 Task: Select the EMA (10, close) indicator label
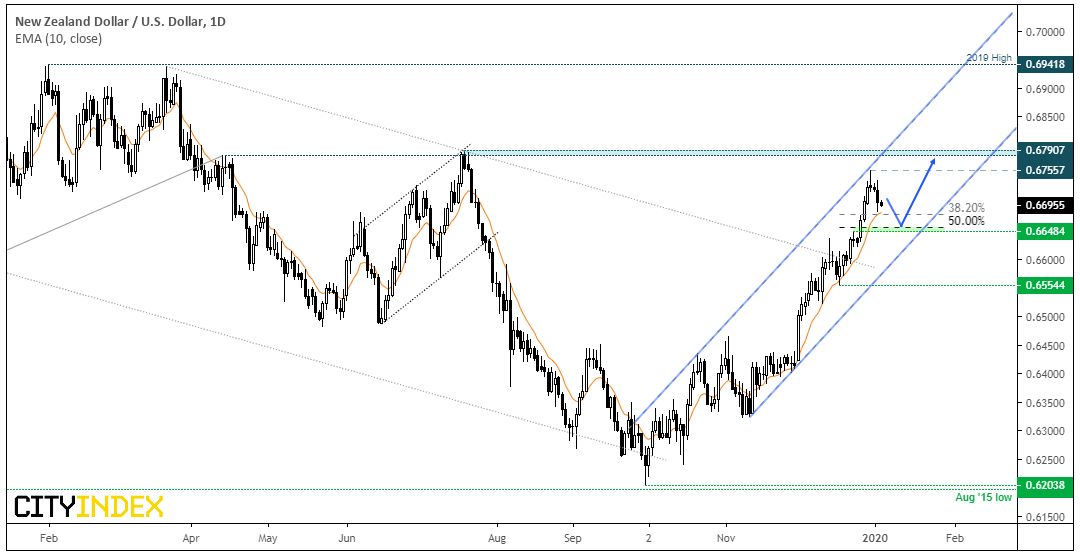[56, 39]
